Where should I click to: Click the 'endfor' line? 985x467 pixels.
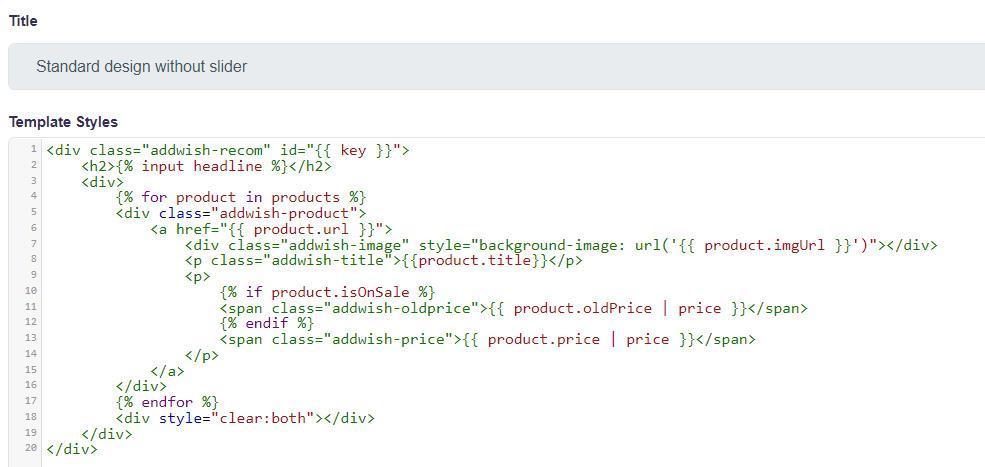(167, 402)
